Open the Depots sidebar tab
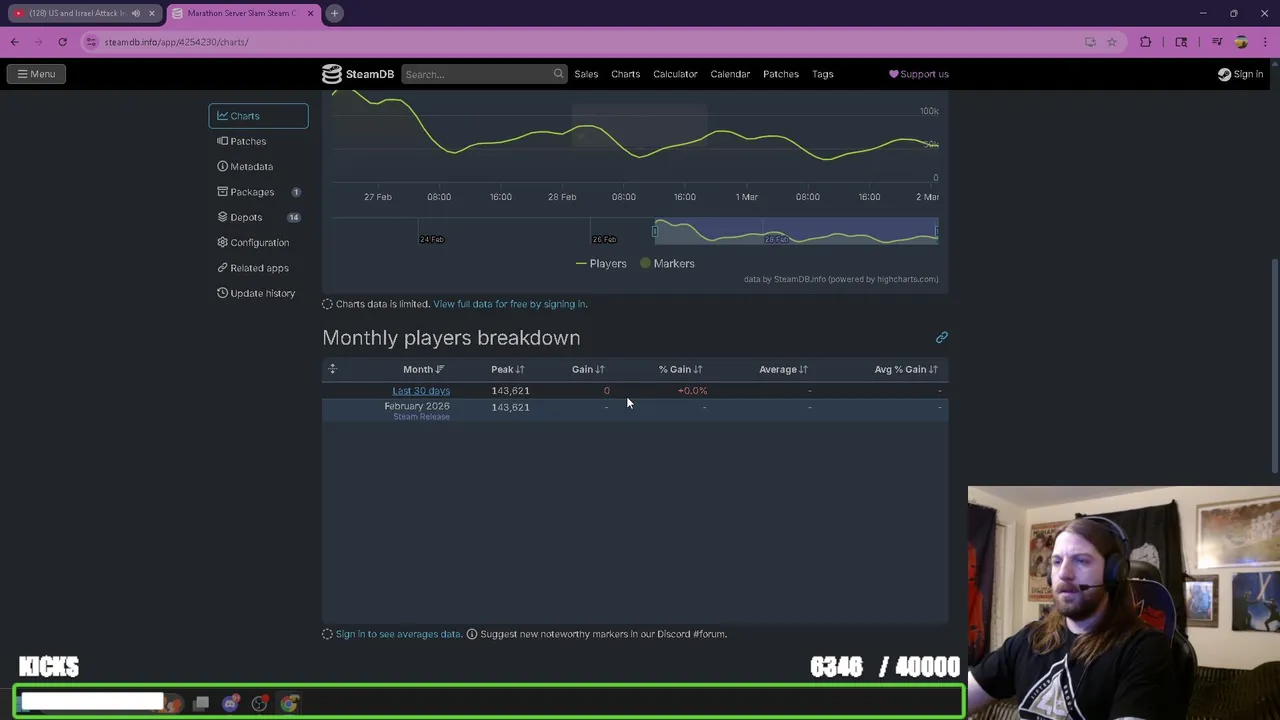Viewport: 1280px width, 720px height. pyautogui.click(x=258, y=217)
